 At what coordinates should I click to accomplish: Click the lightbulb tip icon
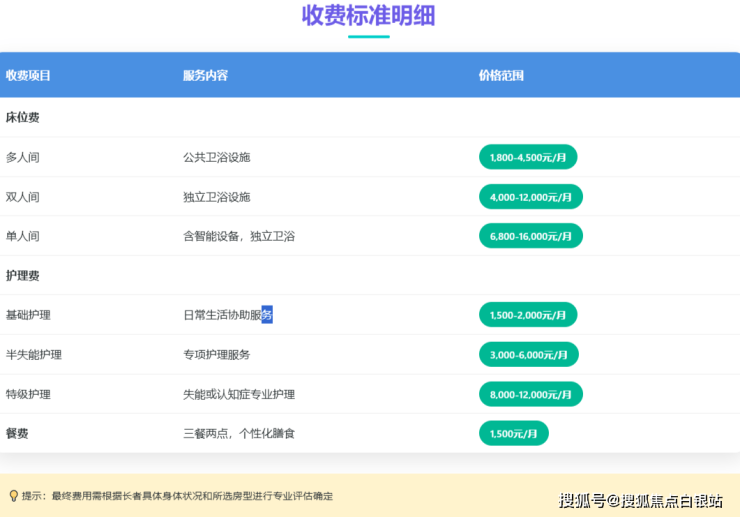click(13, 496)
